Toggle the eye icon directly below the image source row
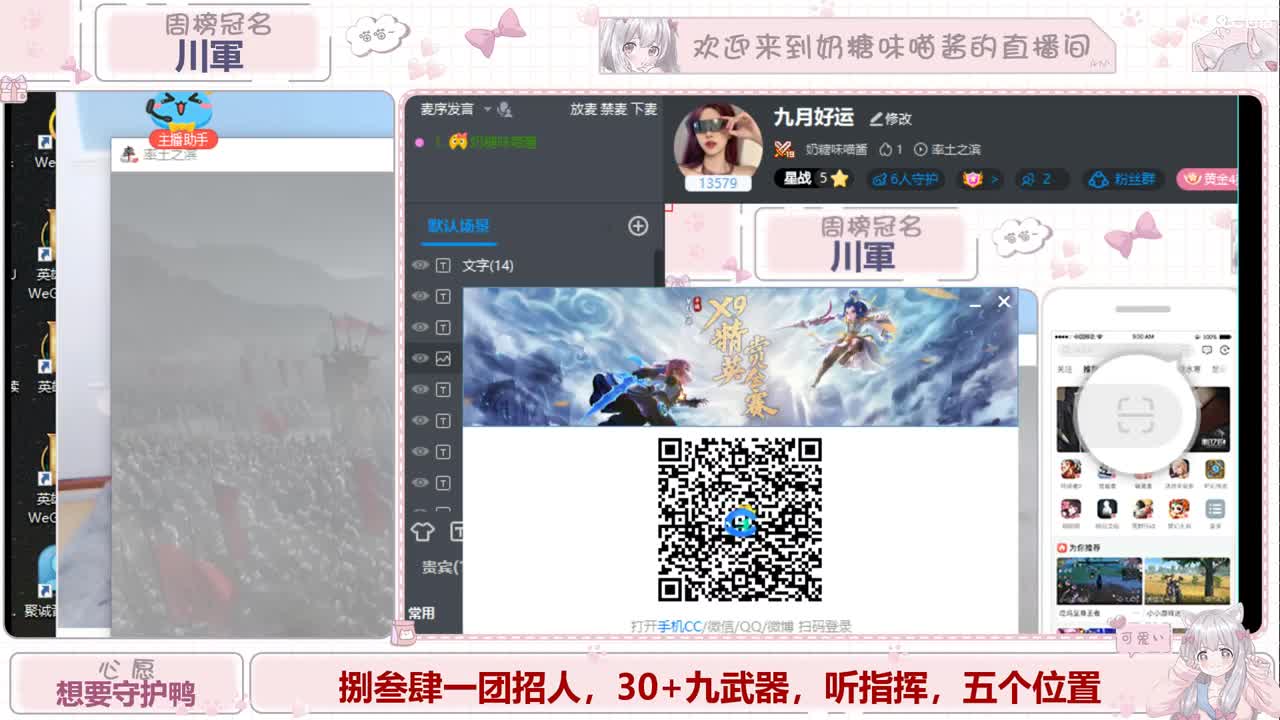The height and width of the screenshot is (720, 1280). [x=420, y=389]
